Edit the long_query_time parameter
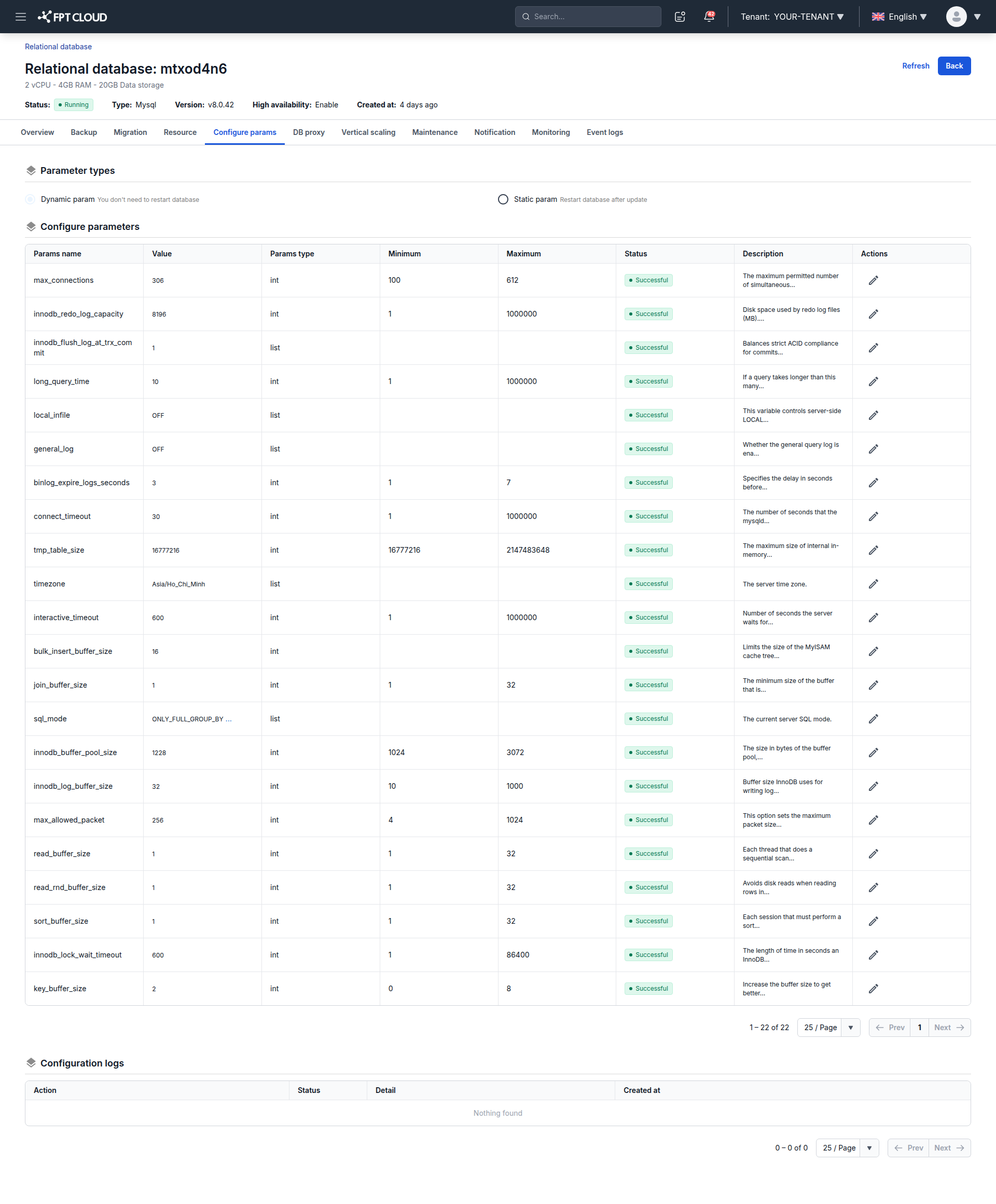Screen dimensions: 996x1204 (x=873, y=382)
